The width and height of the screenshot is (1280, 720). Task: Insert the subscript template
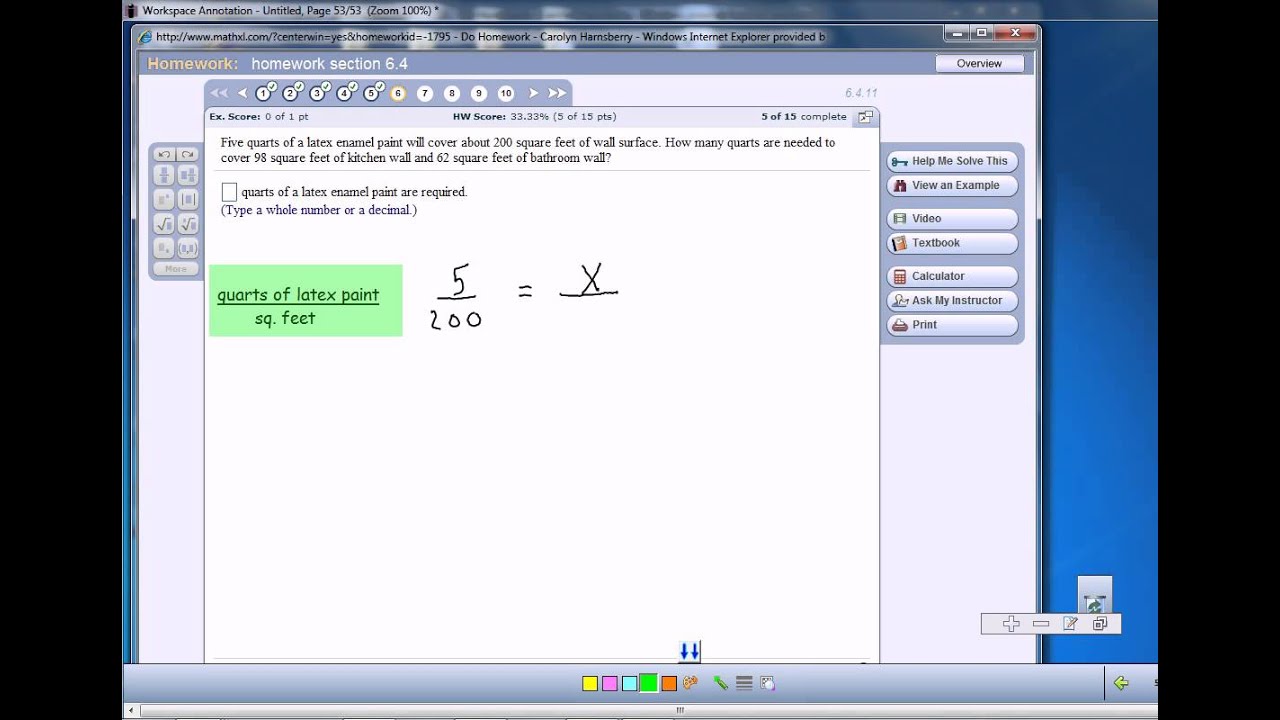[164, 248]
